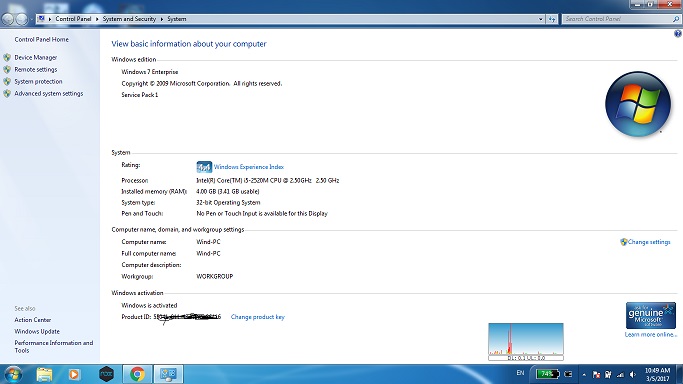
Task: Show hidden tray icons arrow
Action: (584, 374)
